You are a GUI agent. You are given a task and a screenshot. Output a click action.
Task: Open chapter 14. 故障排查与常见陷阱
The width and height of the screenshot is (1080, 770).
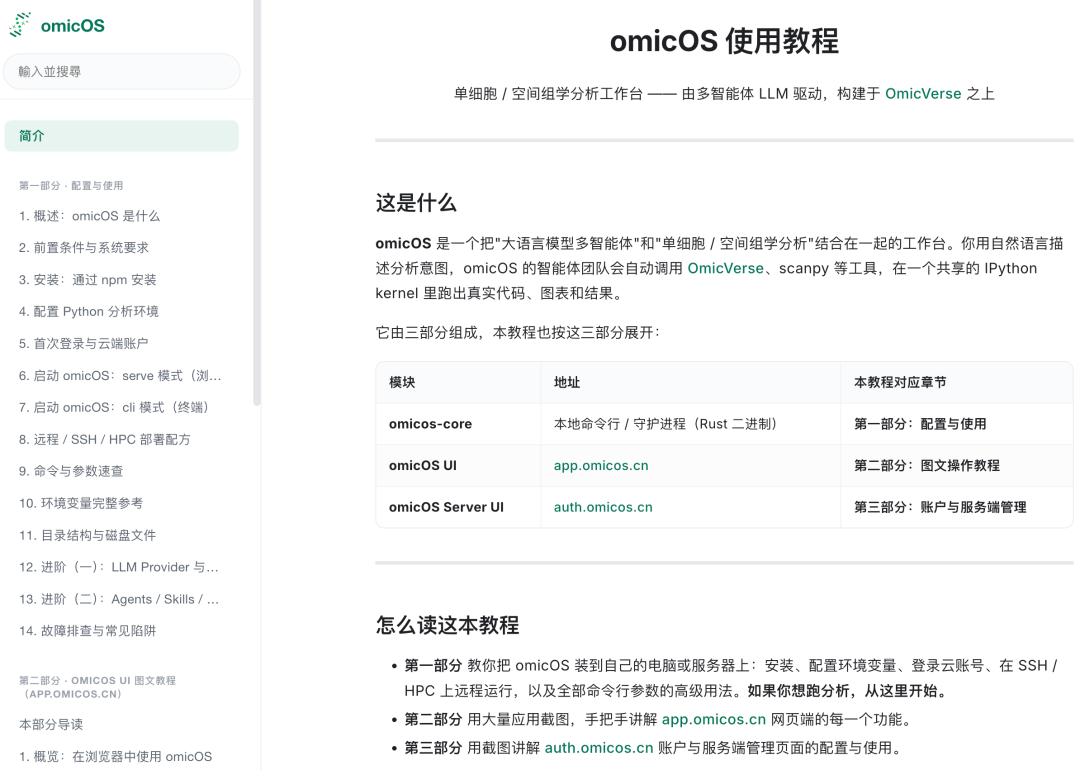click(87, 631)
